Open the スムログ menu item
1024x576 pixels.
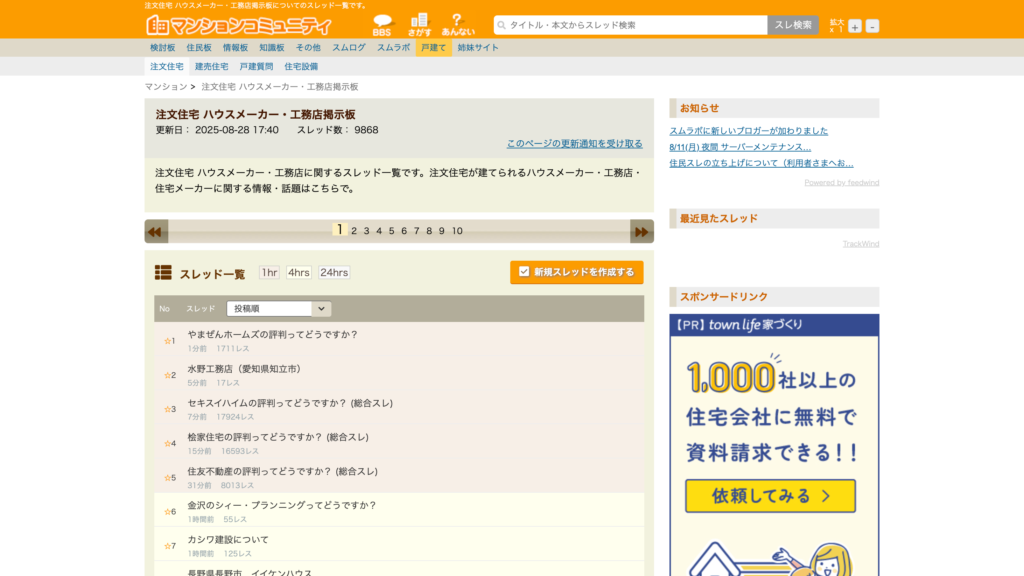pos(349,47)
